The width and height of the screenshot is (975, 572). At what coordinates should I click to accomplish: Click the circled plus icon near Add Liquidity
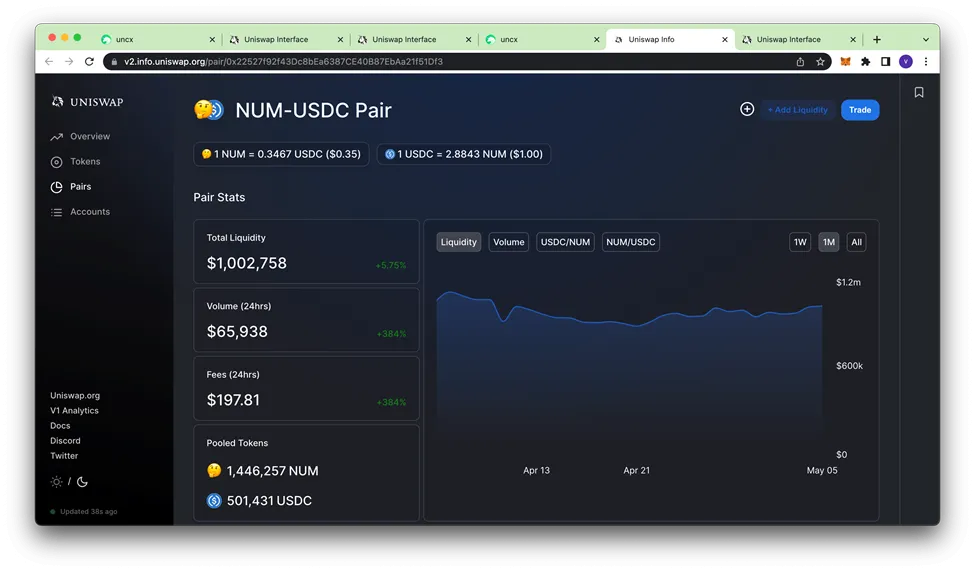pyautogui.click(x=747, y=109)
